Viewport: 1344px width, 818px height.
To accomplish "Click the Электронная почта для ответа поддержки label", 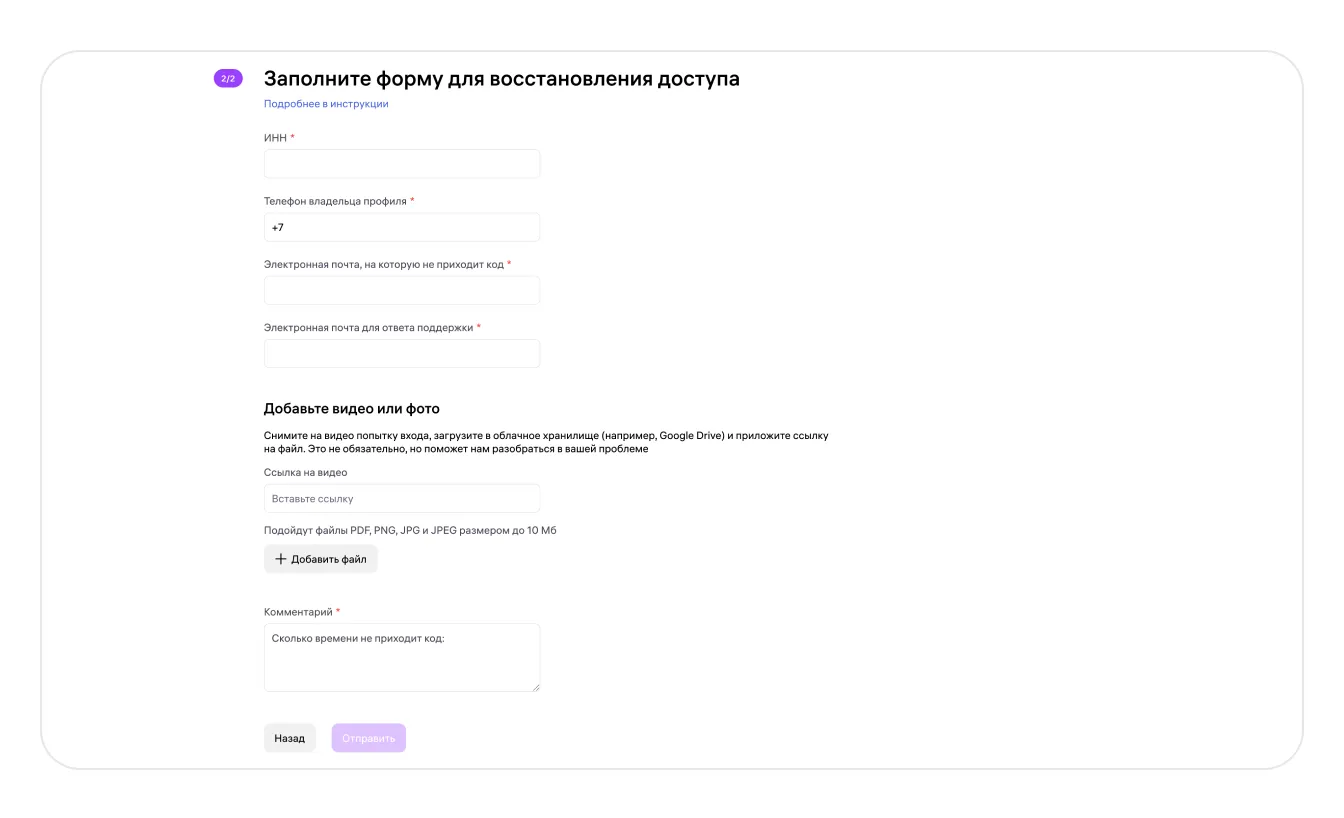I will (368, 327).
